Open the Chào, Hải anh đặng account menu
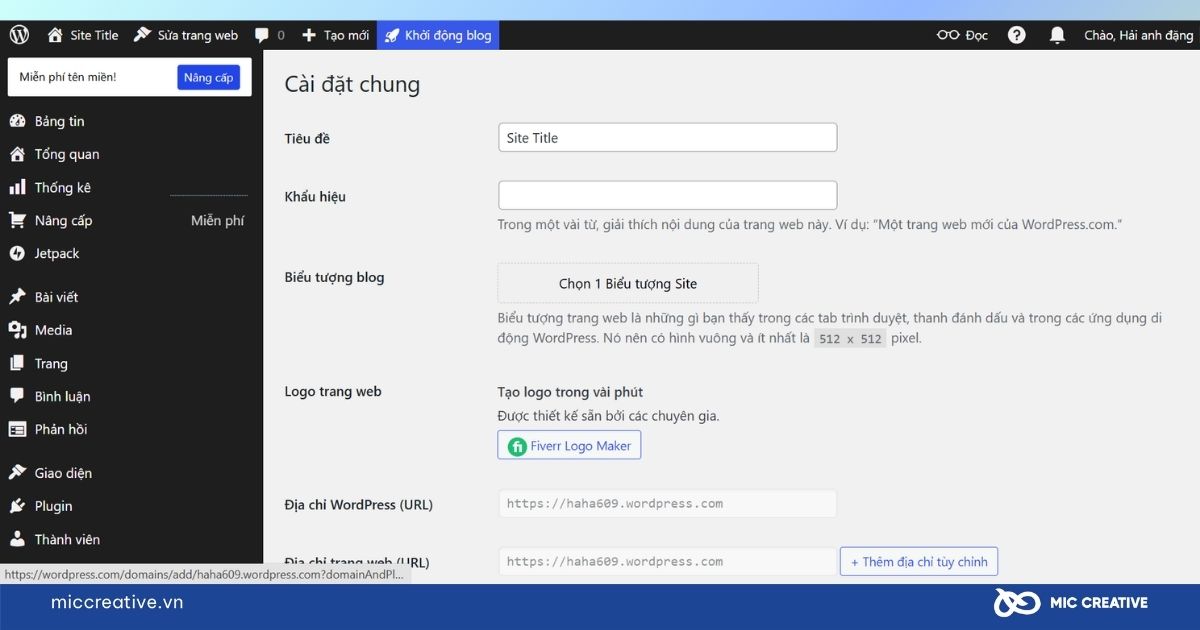 coord(1138,35)
